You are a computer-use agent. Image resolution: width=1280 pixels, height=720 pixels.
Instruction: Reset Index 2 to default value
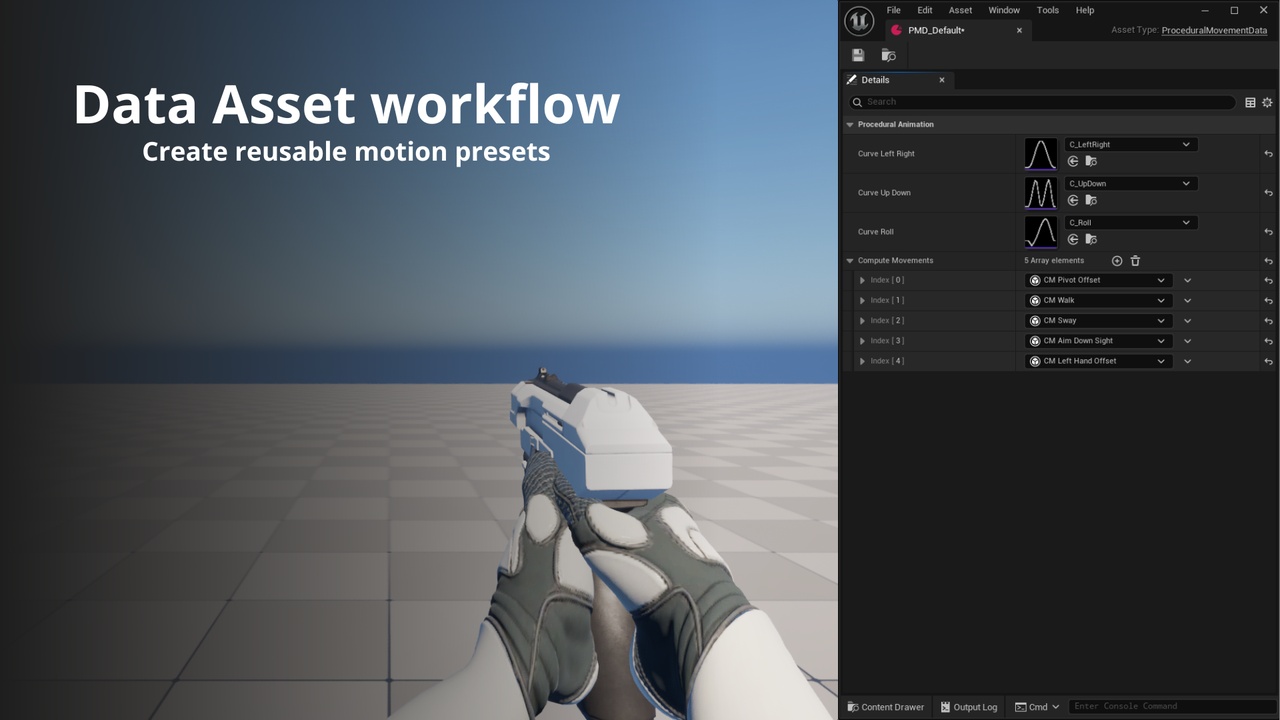[x=1268, y=321]
